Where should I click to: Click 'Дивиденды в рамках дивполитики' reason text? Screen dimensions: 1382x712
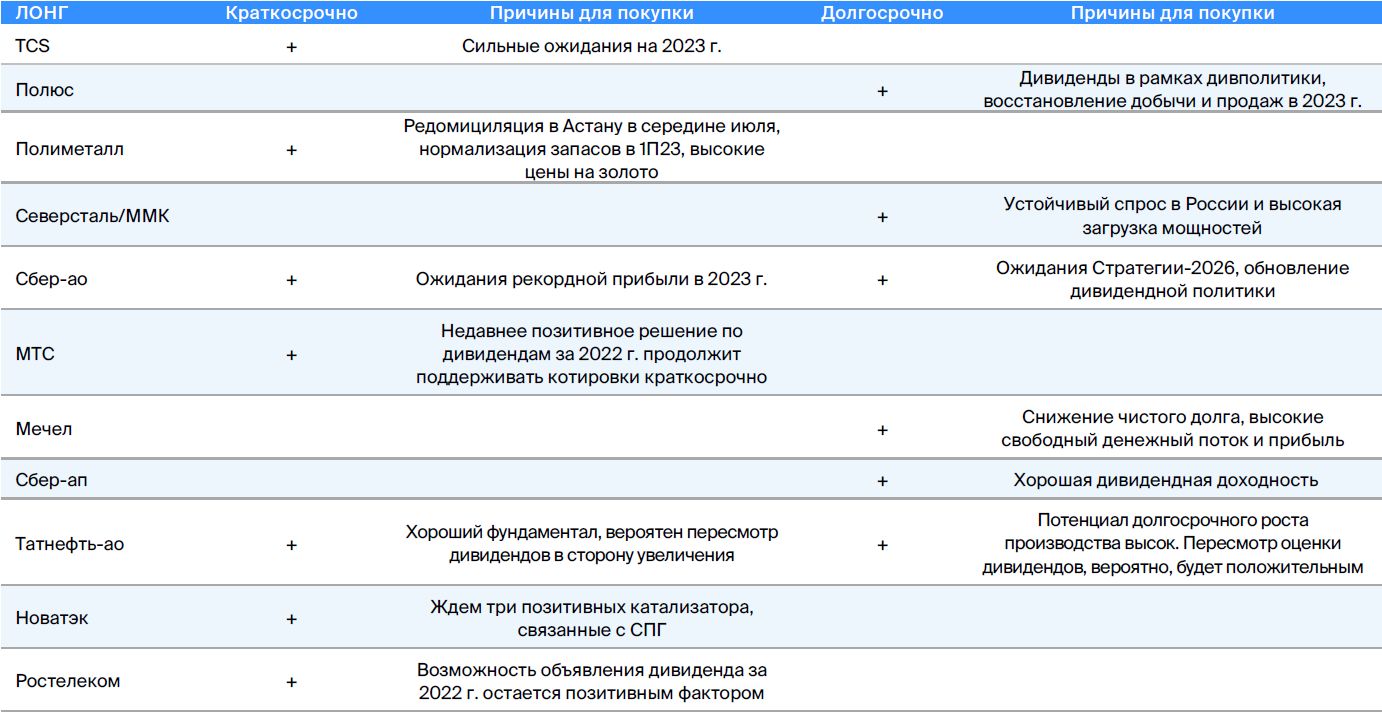(x=1172, y=90)
